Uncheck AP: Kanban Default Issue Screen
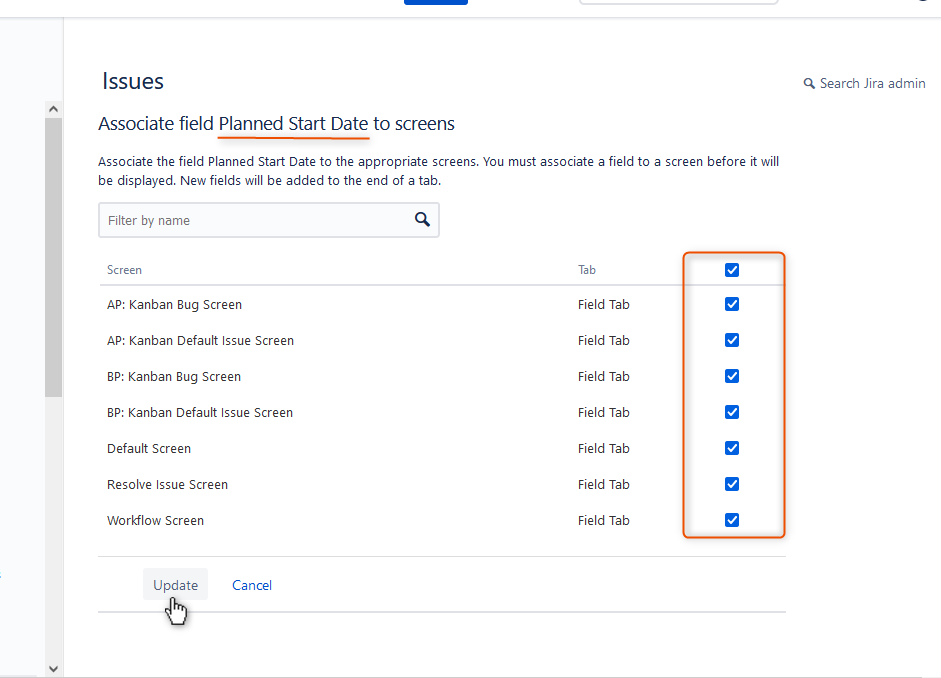941x678 pixels. point(732,340)
